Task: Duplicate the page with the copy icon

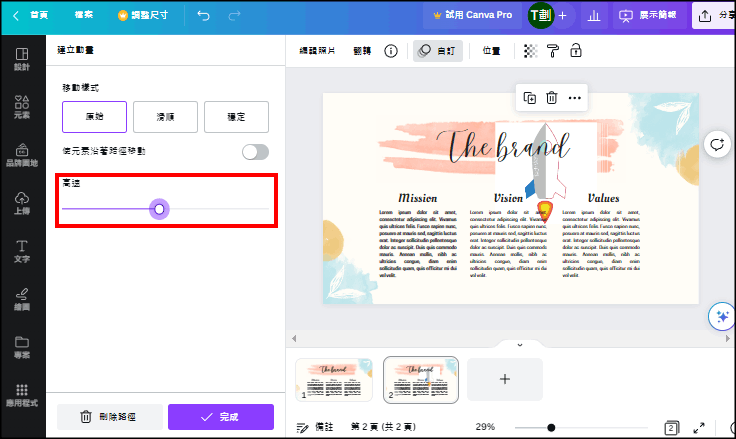Action: pos(529,98)
